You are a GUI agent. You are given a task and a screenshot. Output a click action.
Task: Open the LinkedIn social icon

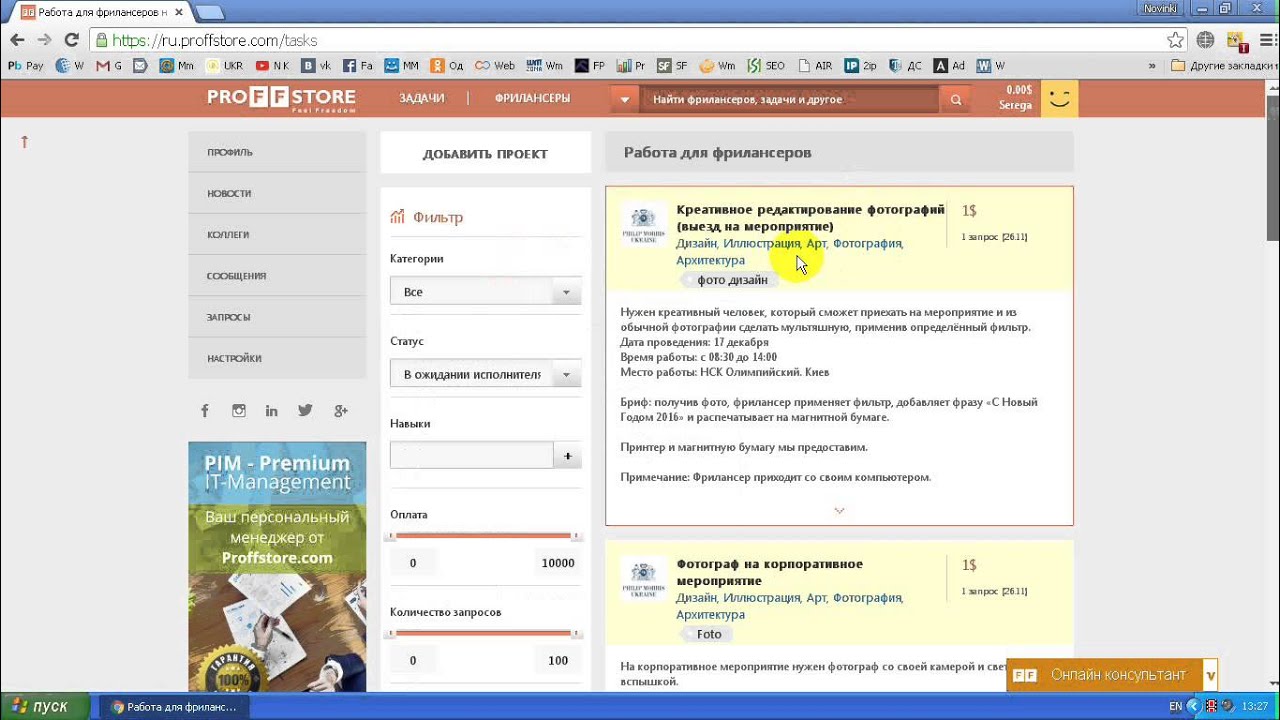click(x=272, y=411)
